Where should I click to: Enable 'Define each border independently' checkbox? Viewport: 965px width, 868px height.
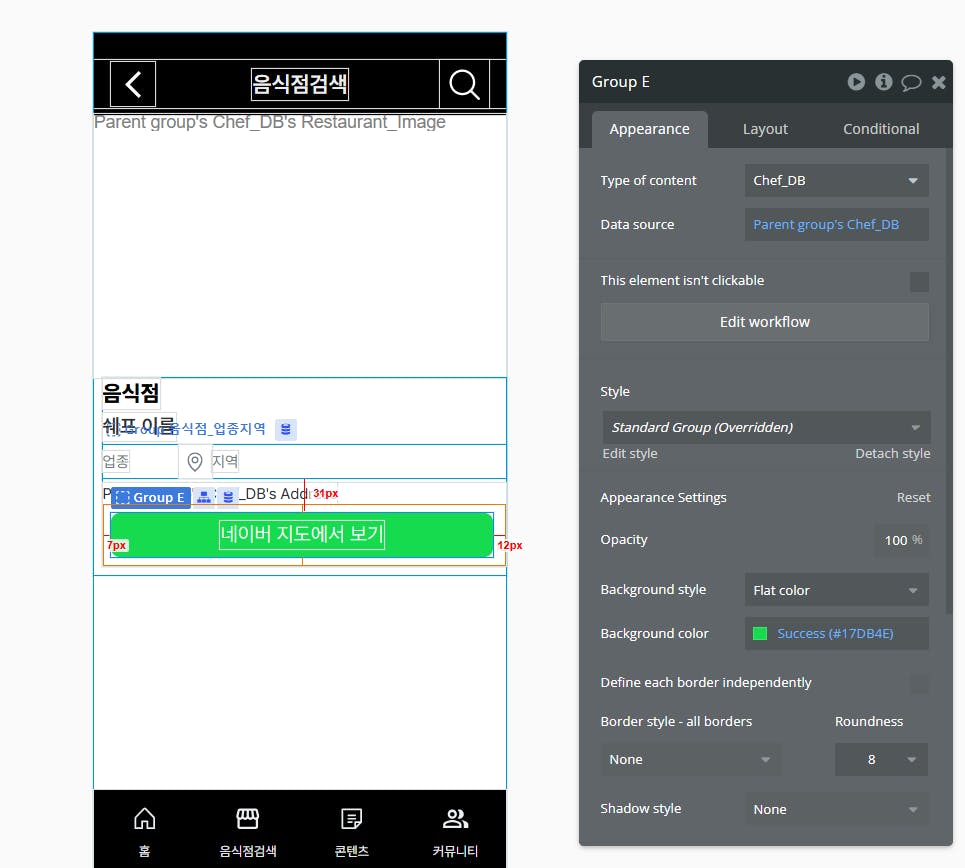click(919, 683)
